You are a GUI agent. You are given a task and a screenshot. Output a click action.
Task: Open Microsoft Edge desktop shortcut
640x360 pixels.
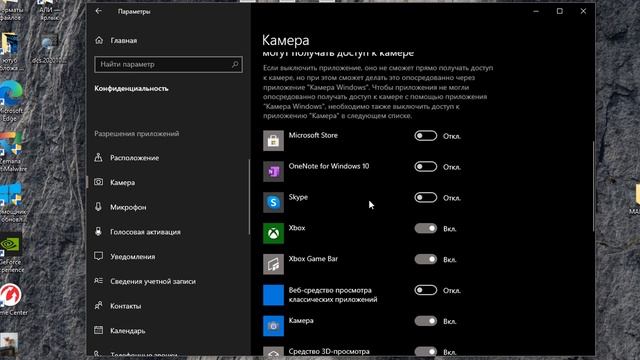[11, 101]
